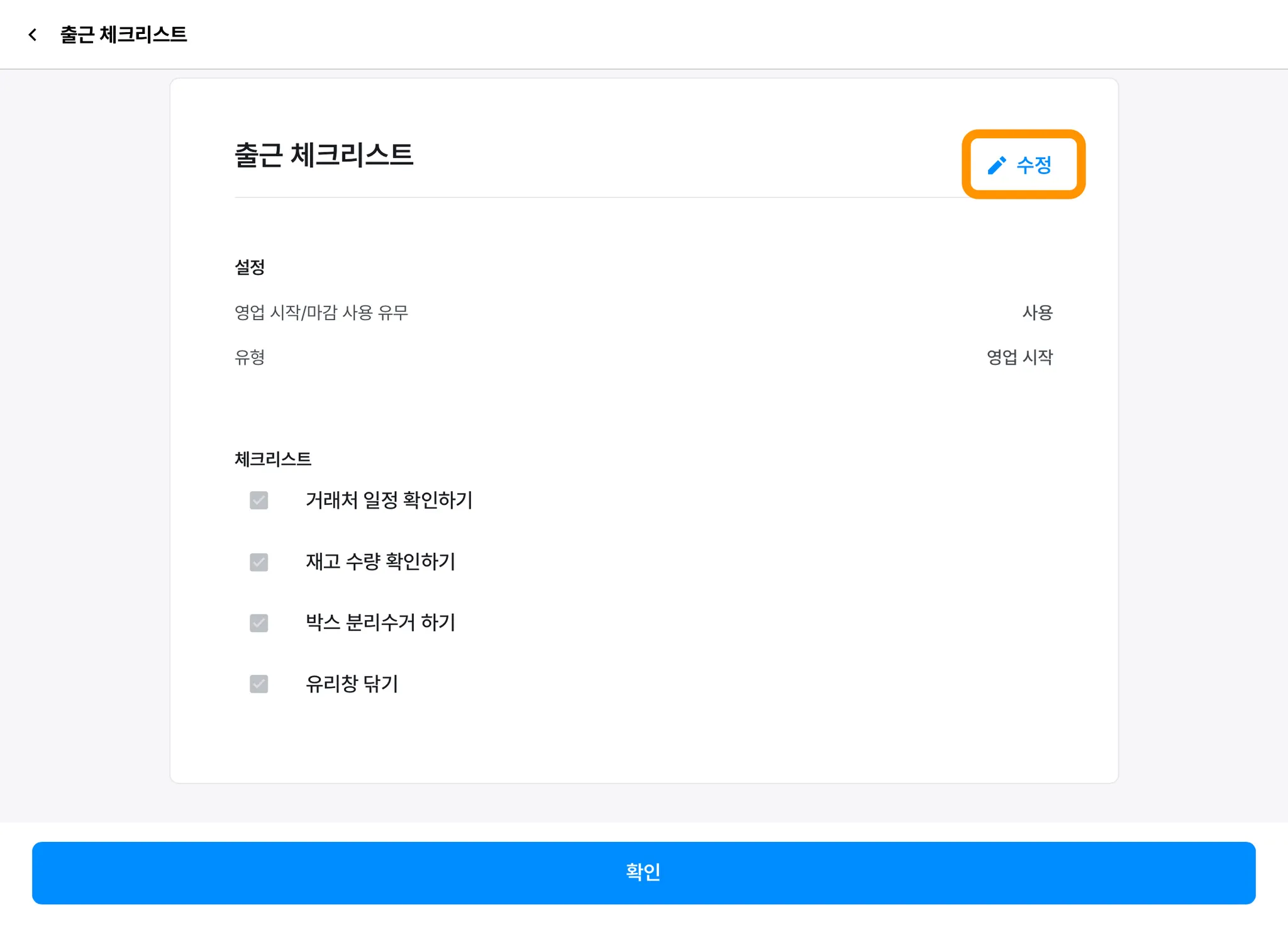
Task: Click the 영업 시작 type value
Action: coord(1019,357)
